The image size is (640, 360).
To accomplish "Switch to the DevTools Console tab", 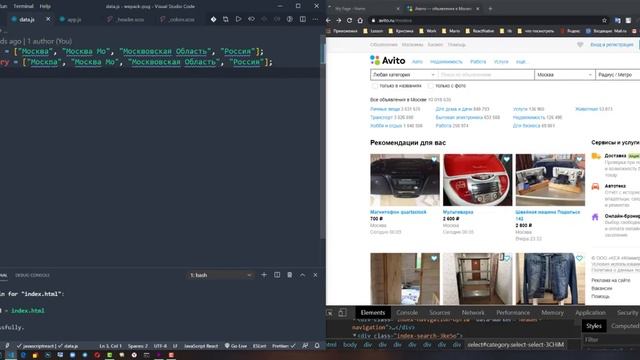I will click(407, 313).
